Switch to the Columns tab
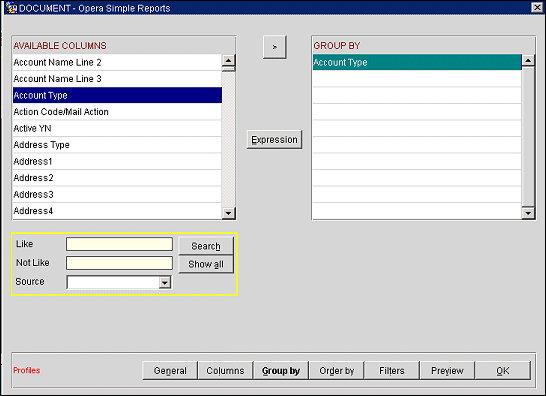Image resolution: width=546 pixels, height=396 pixels. point(225,371)
